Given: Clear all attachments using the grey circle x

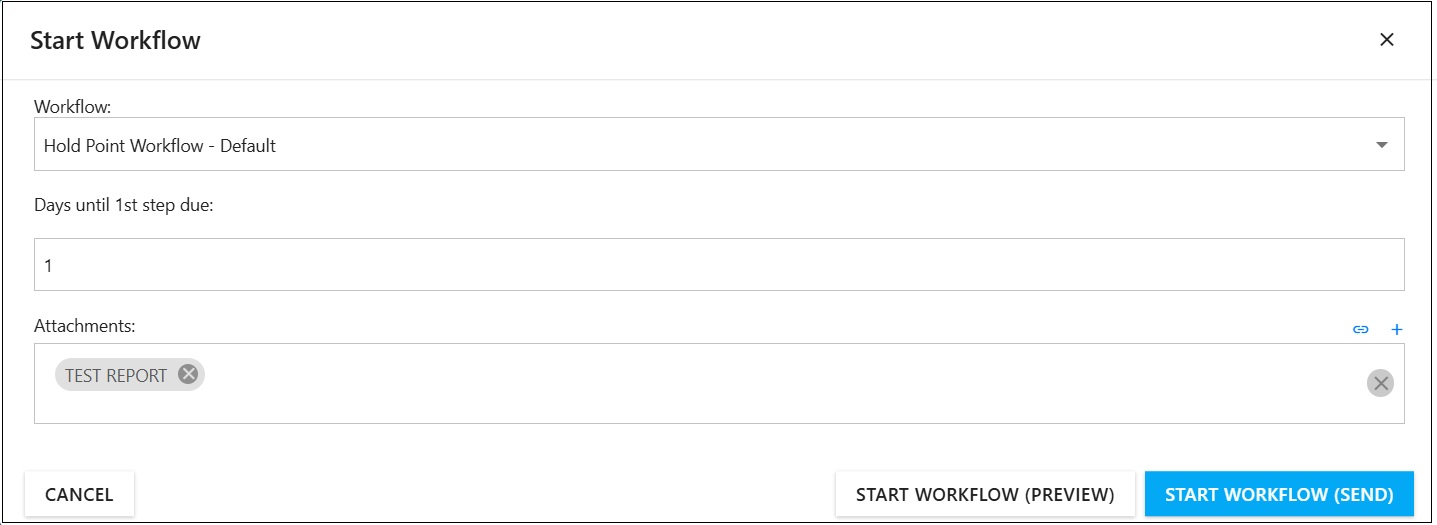Looking at the screenshot, I should click(1380, 383).
